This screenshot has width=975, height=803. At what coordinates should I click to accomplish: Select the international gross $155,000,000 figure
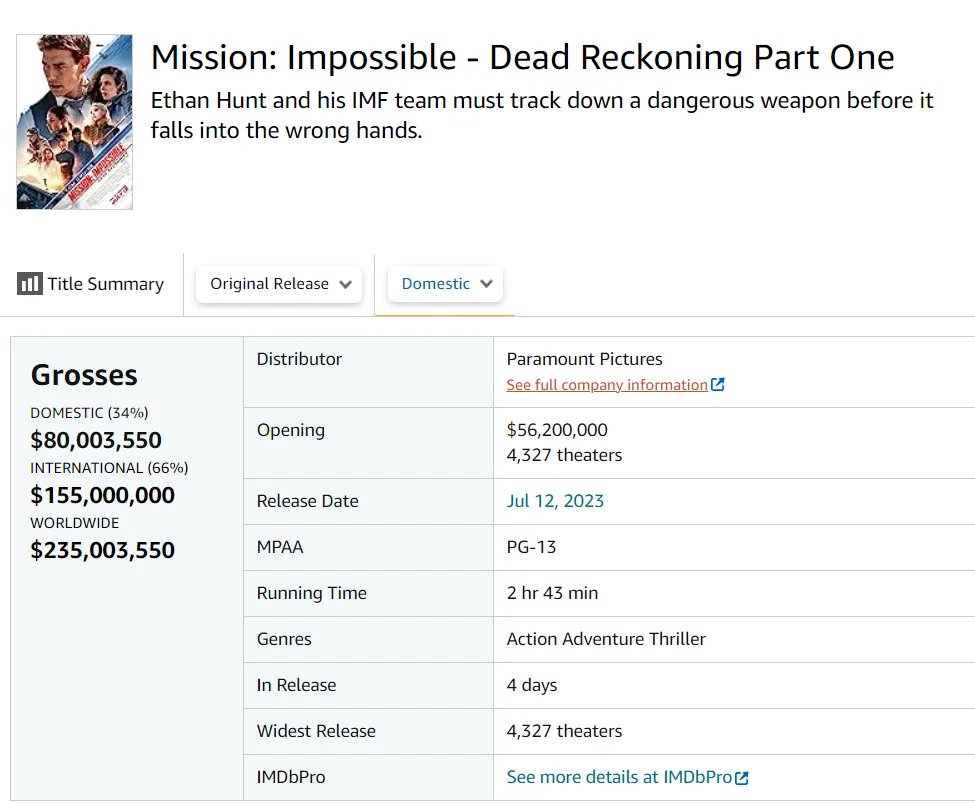click(x=102, y=495)
